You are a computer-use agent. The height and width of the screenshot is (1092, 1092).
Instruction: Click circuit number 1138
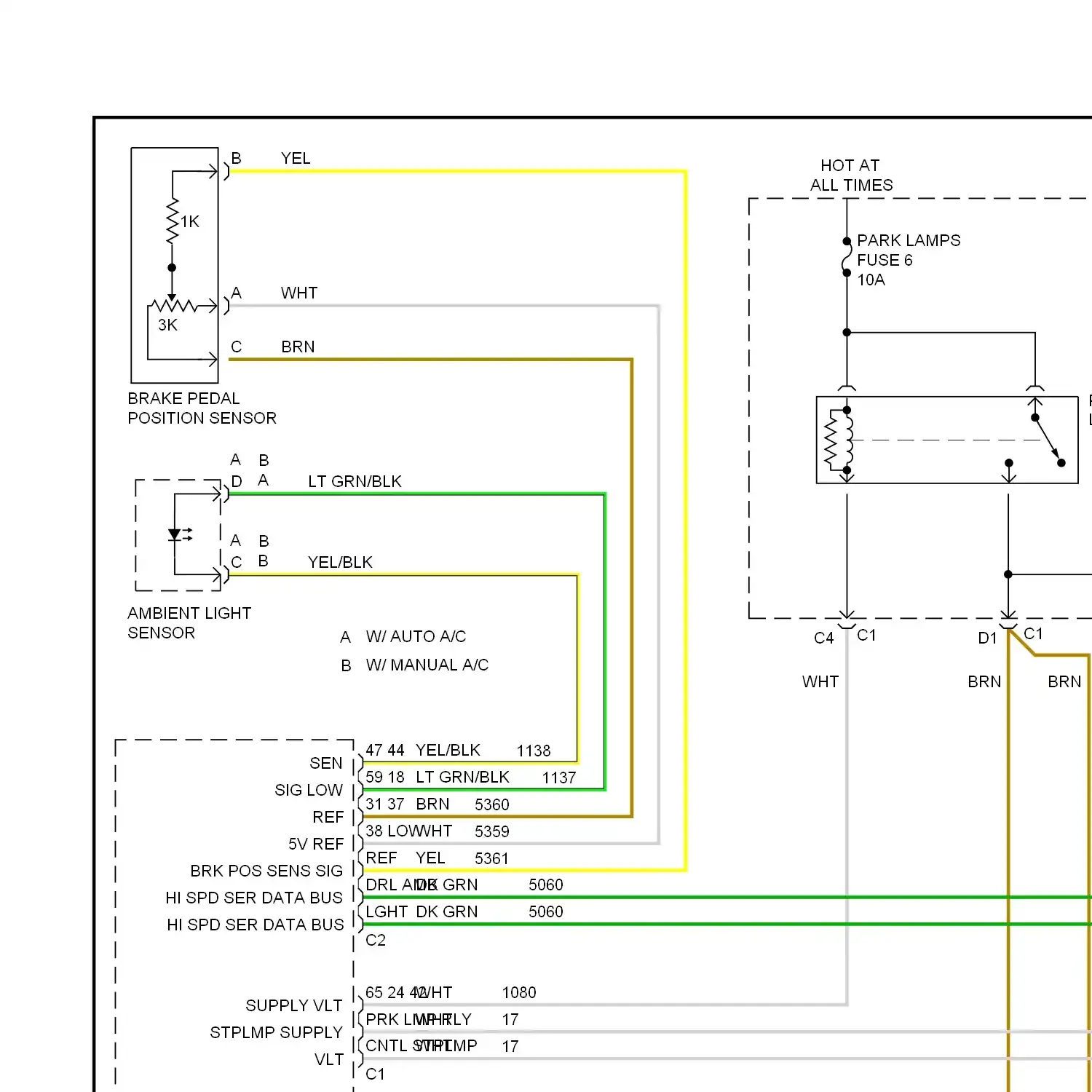[534, 751]
